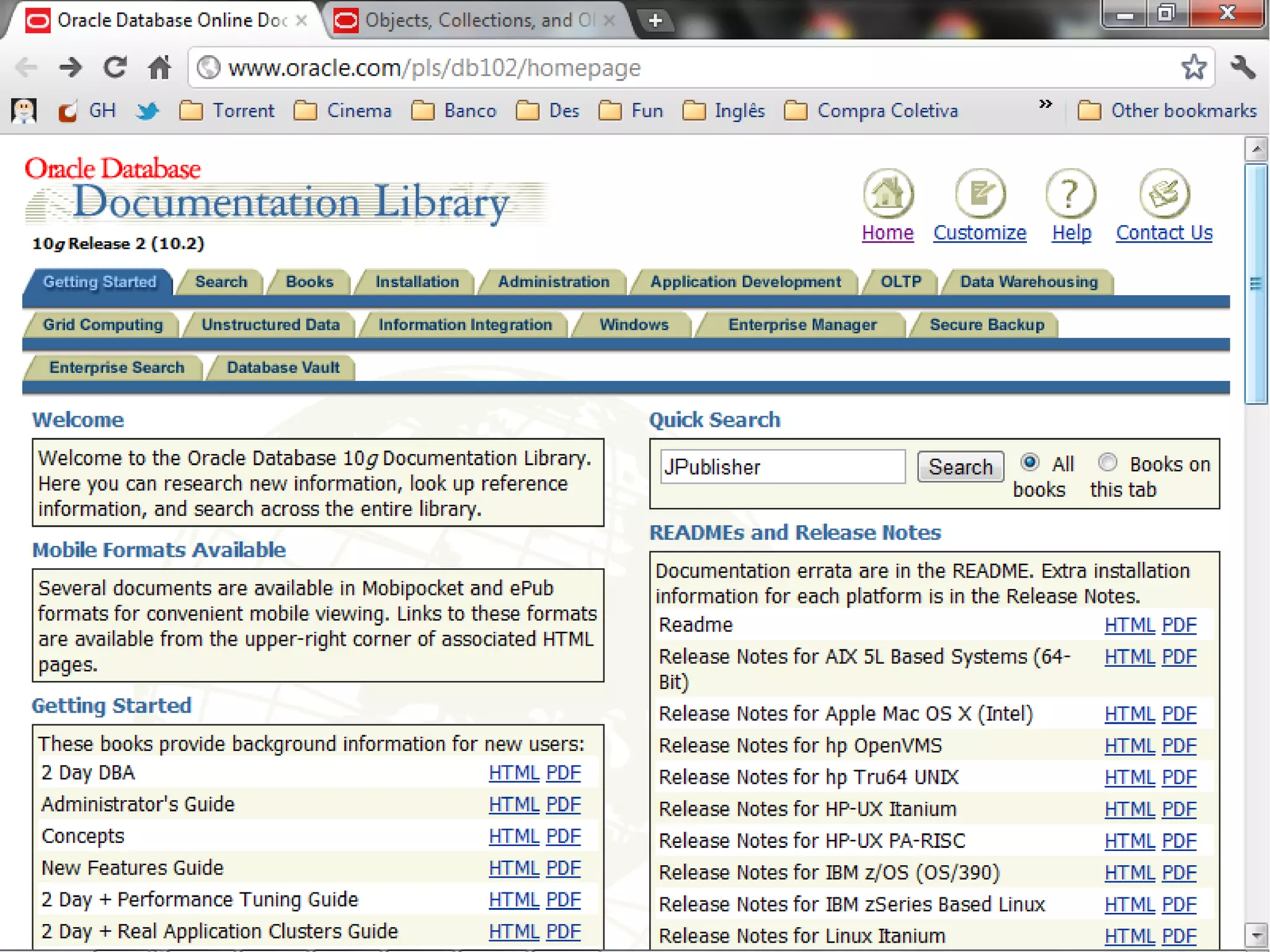Reload the page with the refresh icon
The image size is (1270, 952).
click(115, 67)
